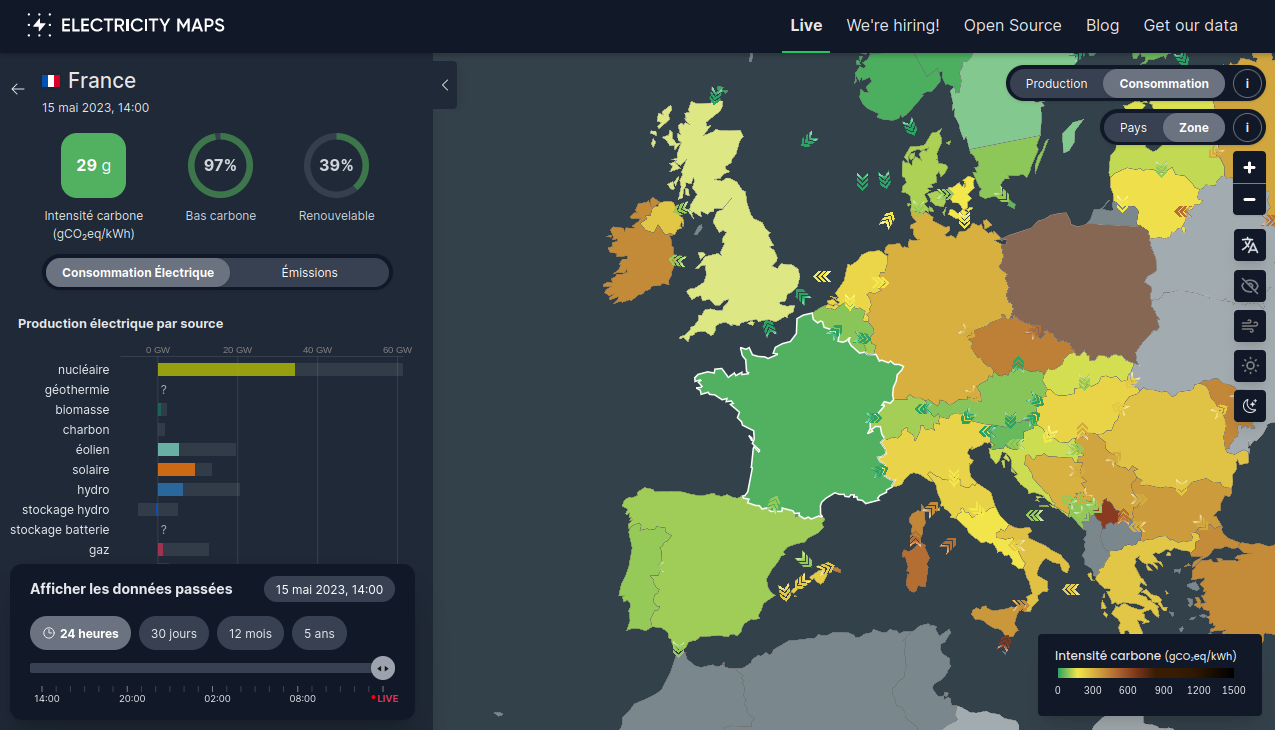Click the zoom in plus button
The height and width of the screenshot is (730, 1275).
coord(1249,168)
